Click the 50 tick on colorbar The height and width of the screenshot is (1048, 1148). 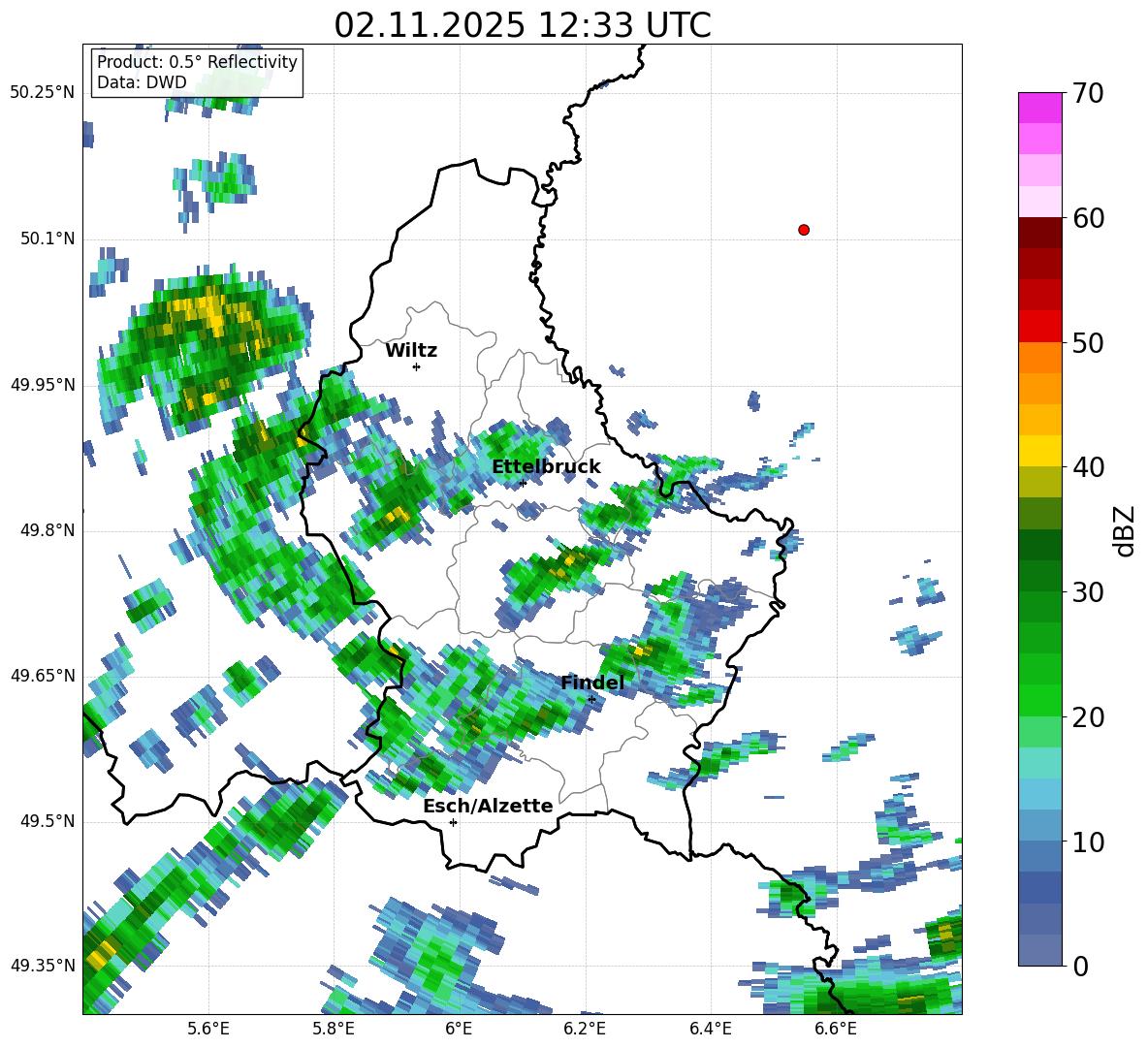click(x=1088, y=343)
